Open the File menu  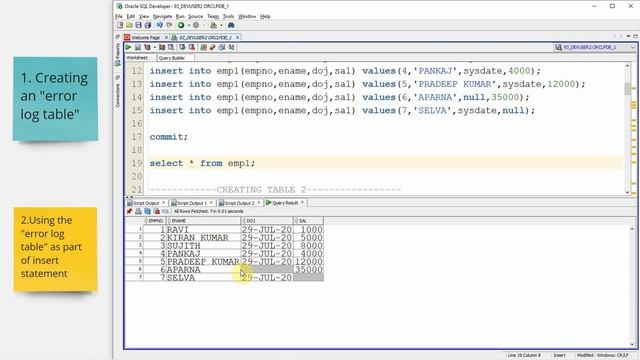pos(119,16)
